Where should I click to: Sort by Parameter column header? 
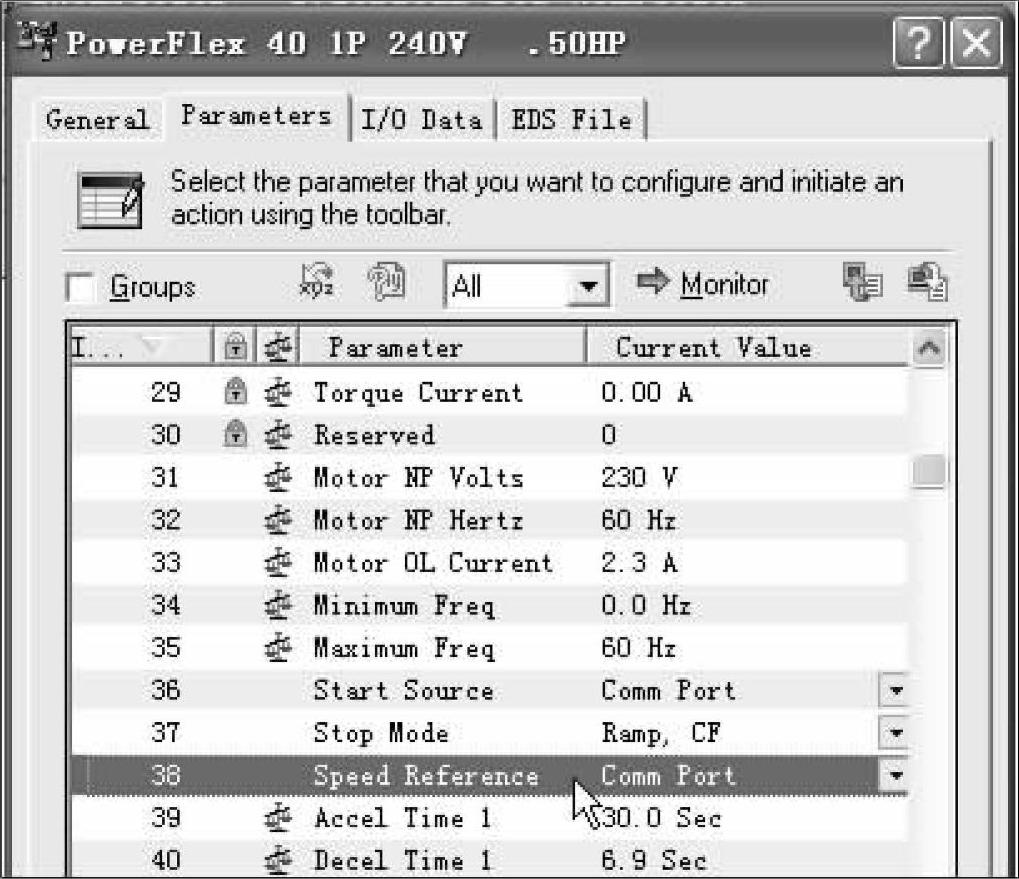click(x=443, y=348)
